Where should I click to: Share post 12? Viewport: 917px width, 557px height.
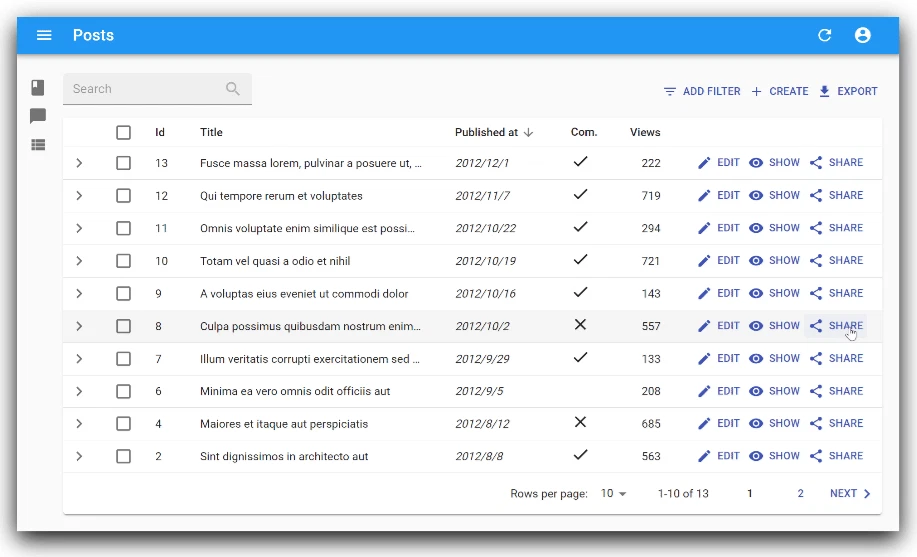click(836, 195)
